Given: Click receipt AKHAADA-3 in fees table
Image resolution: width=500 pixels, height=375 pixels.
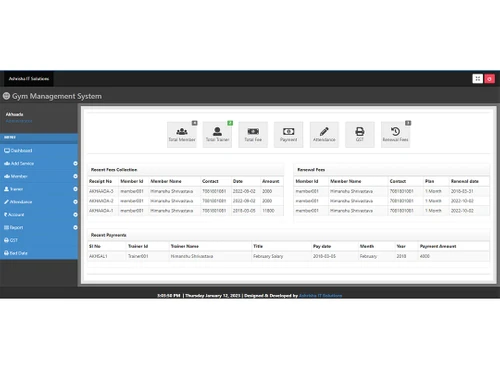Looking at the screenshot, I should coord(101,191).
